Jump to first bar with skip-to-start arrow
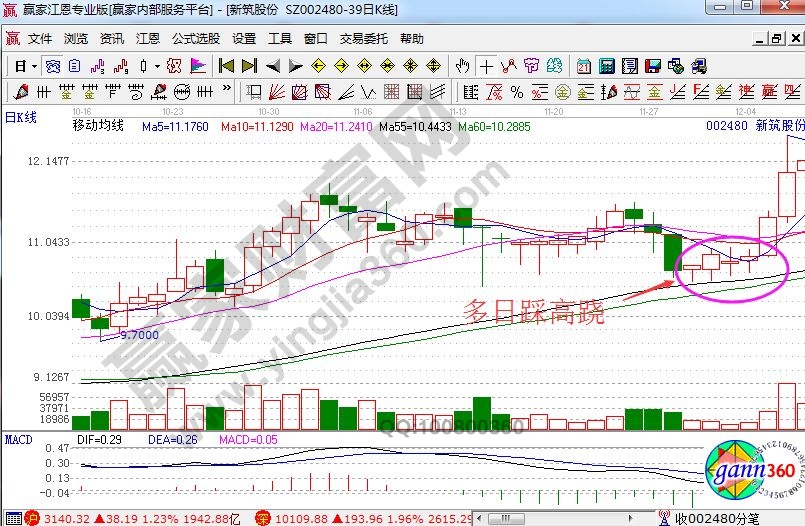Viewport: 805px width, 526px height. click(226, 66)
